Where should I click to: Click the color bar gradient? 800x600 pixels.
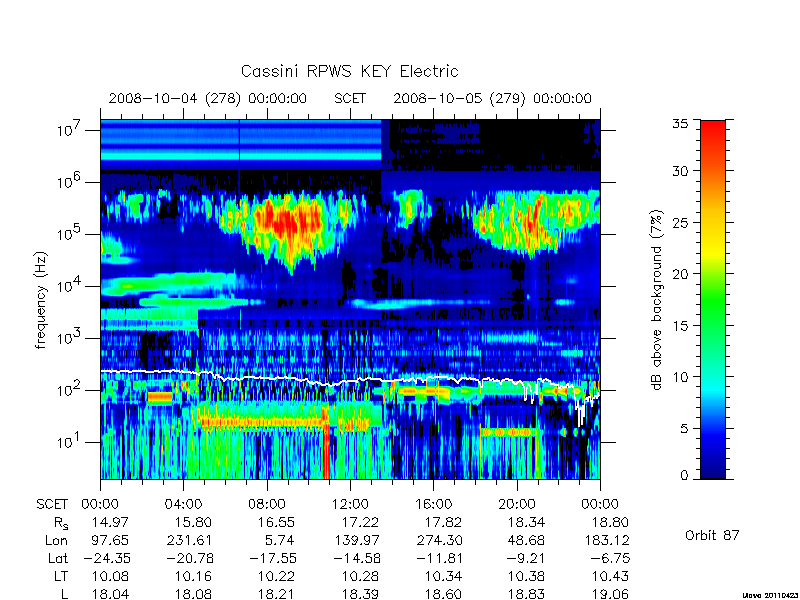point(713,299)
